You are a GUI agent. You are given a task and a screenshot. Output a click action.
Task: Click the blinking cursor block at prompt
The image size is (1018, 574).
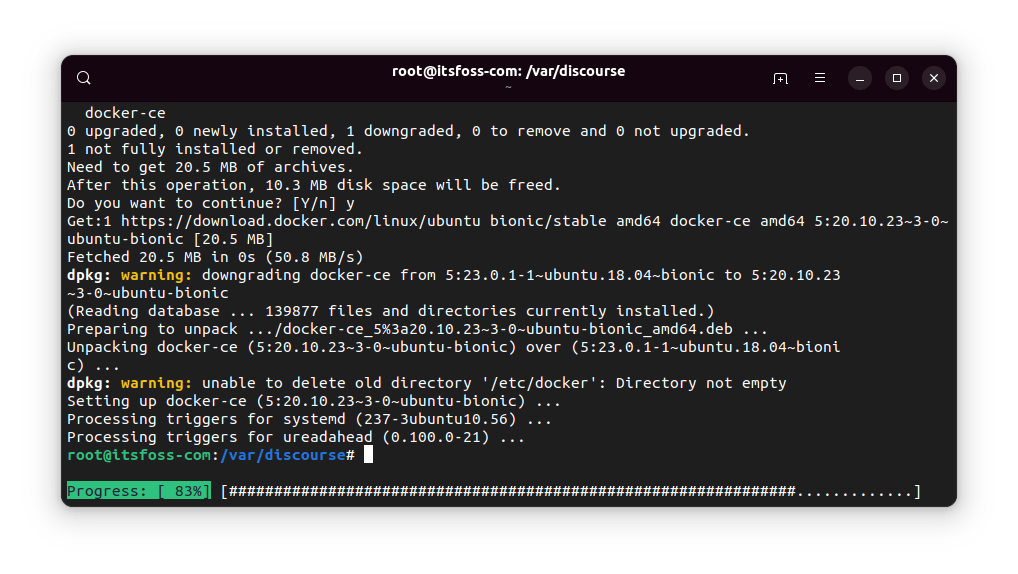pos(368,455)
